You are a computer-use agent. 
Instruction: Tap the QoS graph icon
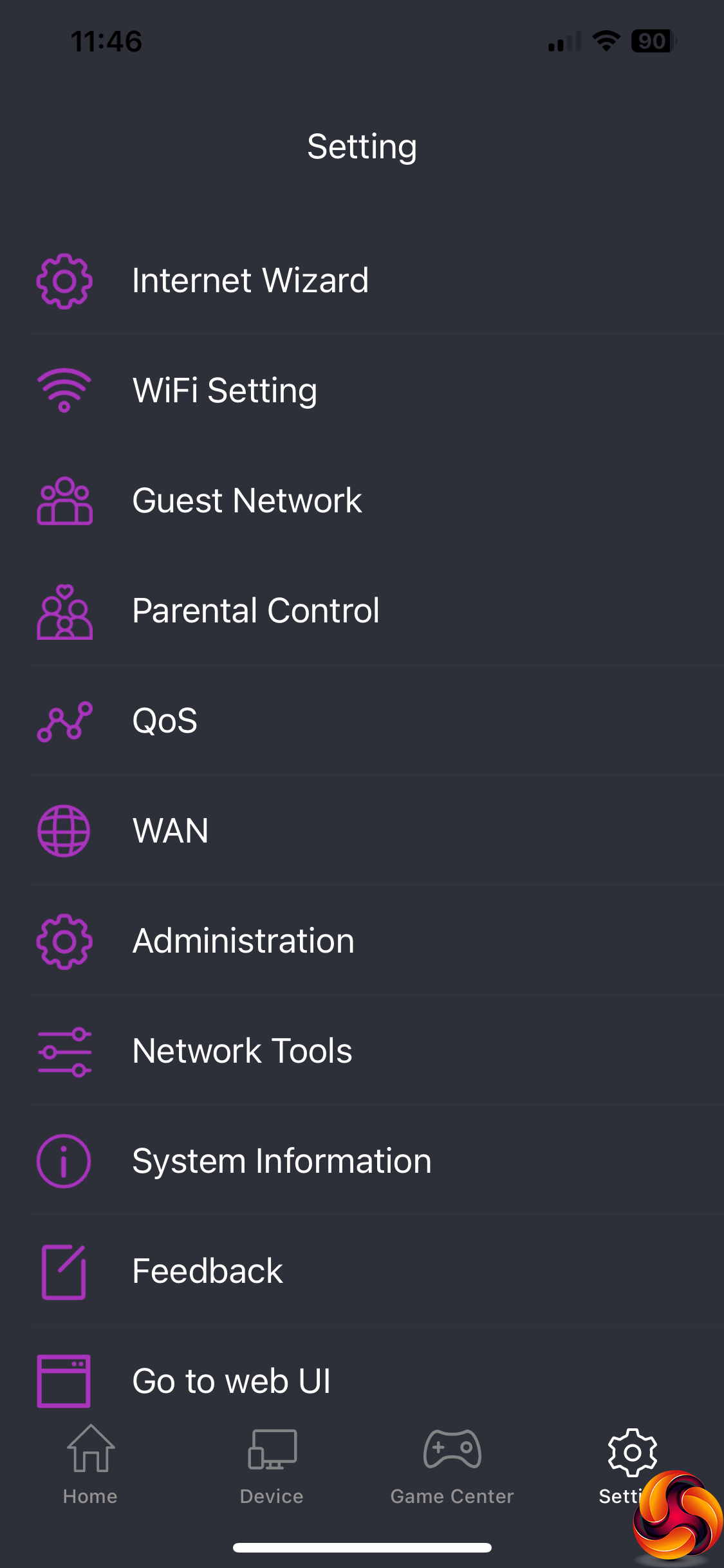[64, 721]
